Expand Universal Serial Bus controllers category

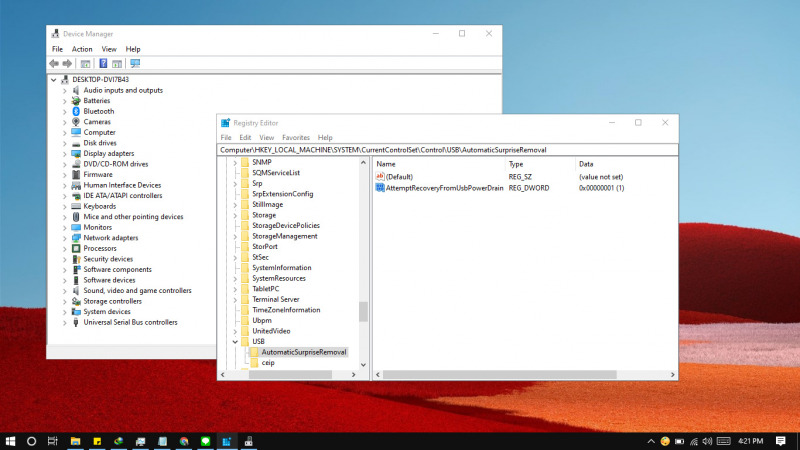point(65,322)
